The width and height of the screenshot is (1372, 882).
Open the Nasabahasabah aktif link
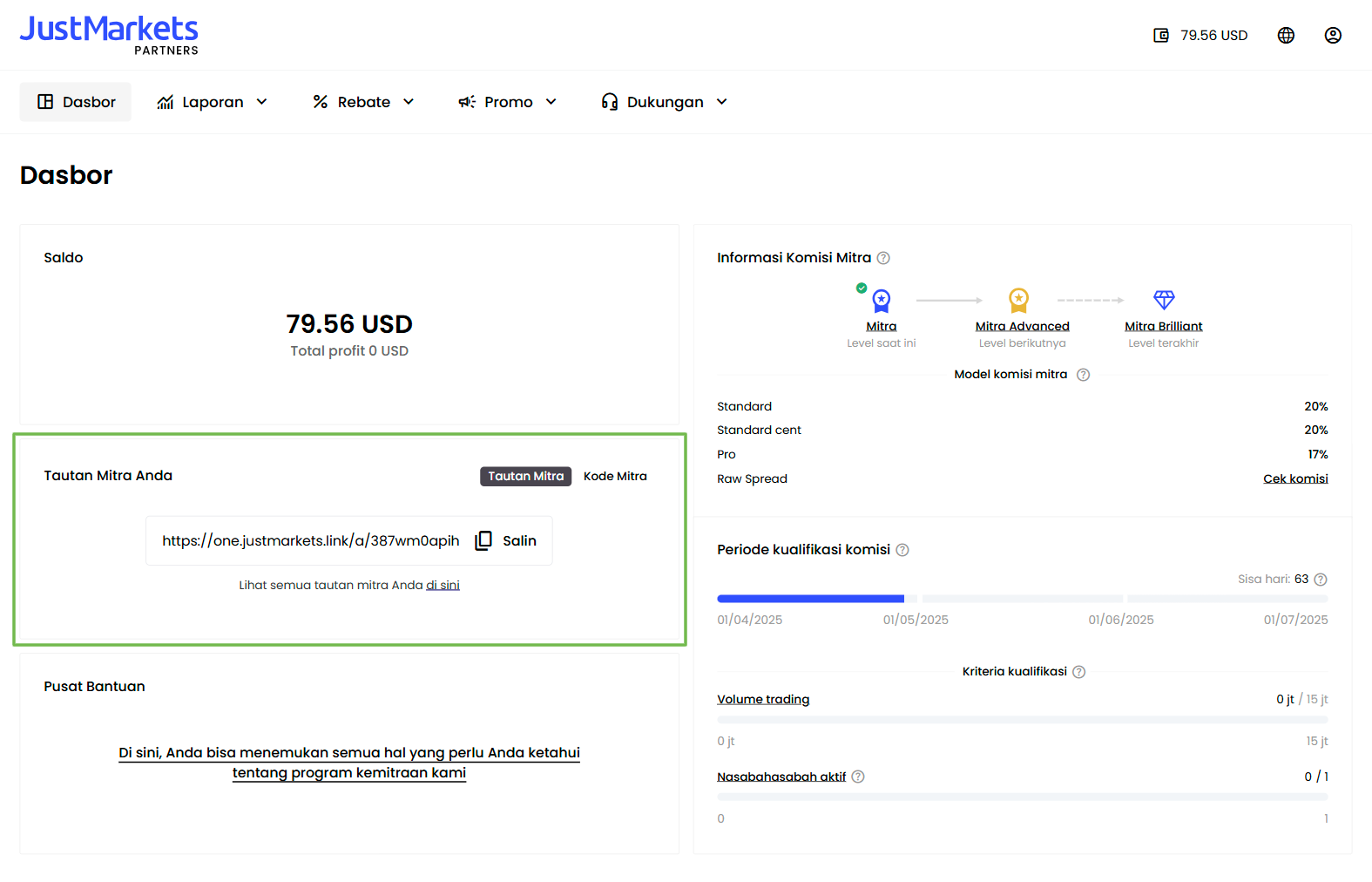pos(781,777)
